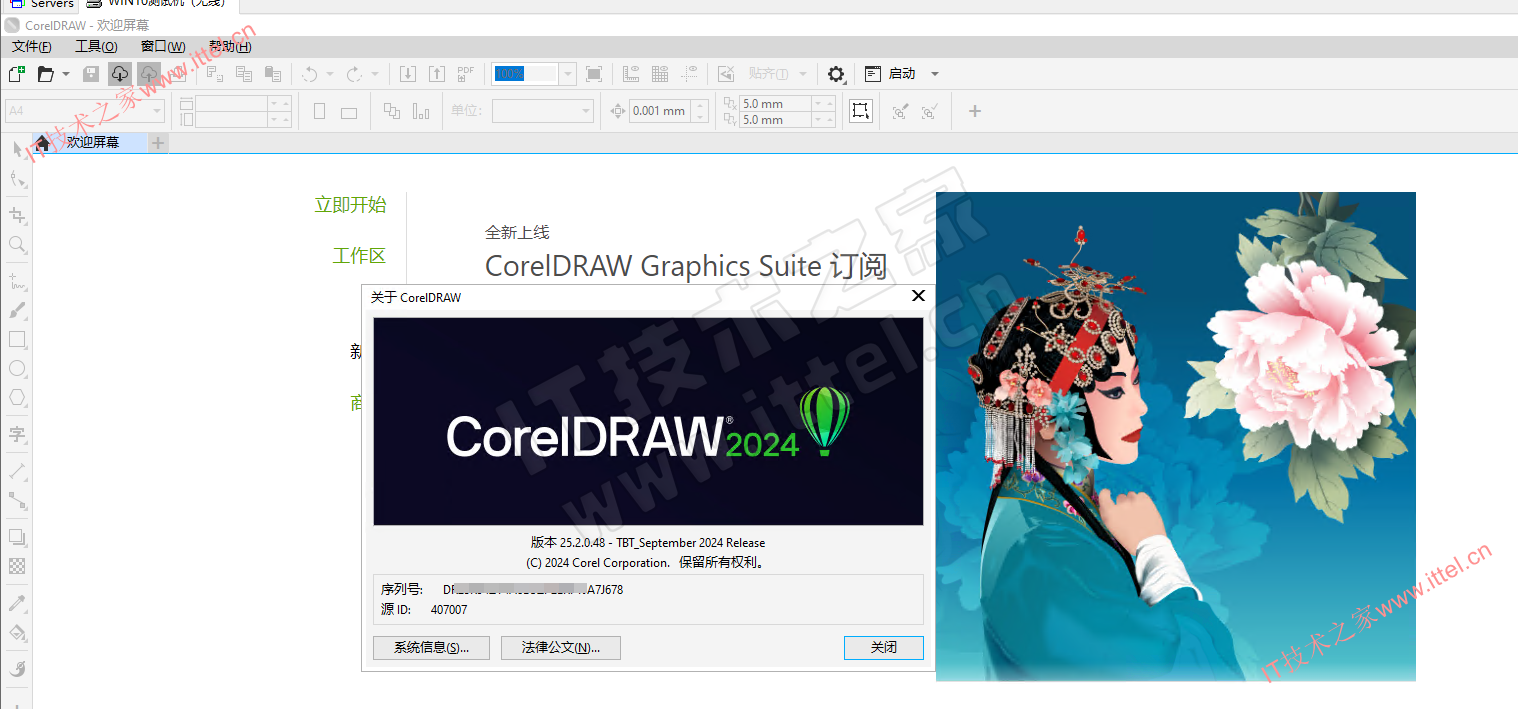
Task: Increase nudge distance with up stepper
Action: tap(700, 105)
